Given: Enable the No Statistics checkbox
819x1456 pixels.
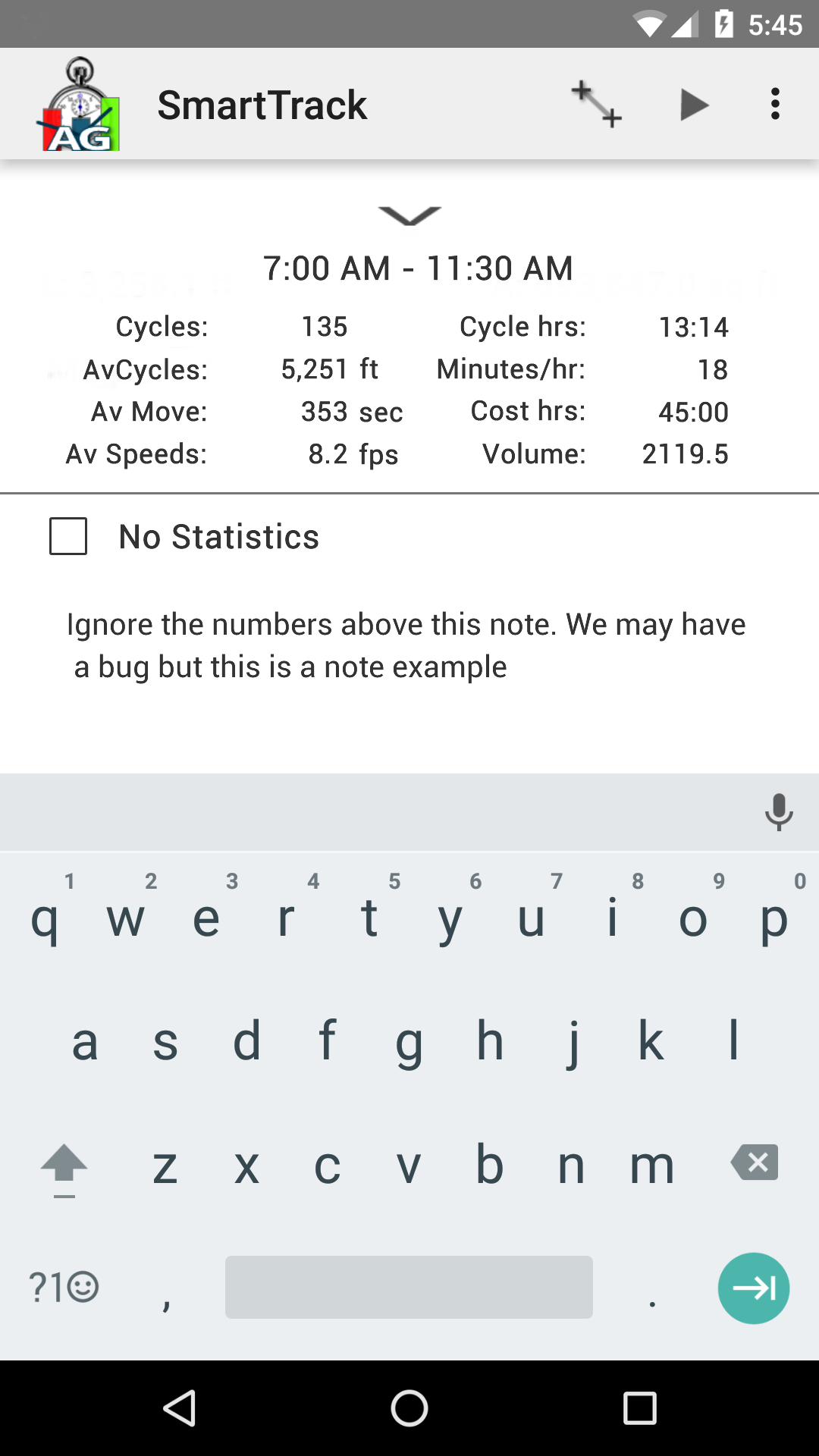Looking at the screenshot, I should (x=68, y=536).
